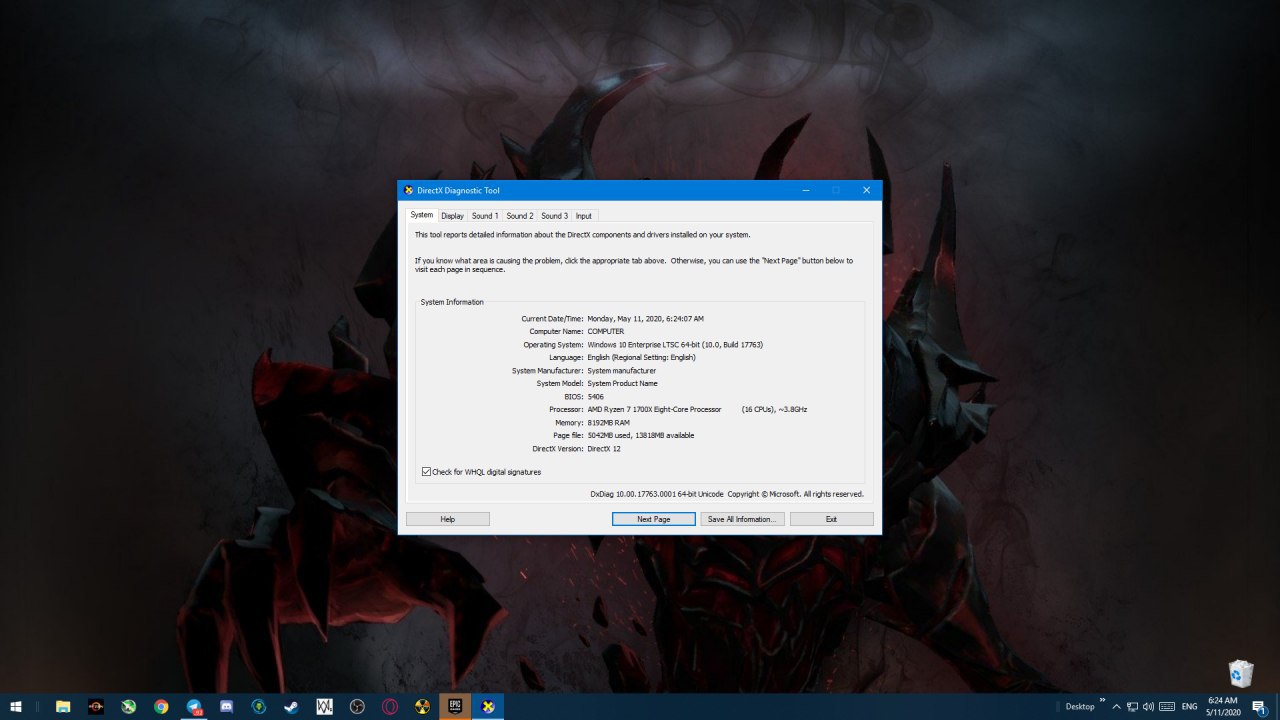The image size is (1280, 720).
Task: Launch the AMD Ryzen Master taskbar icon
Action: point(96,706)
